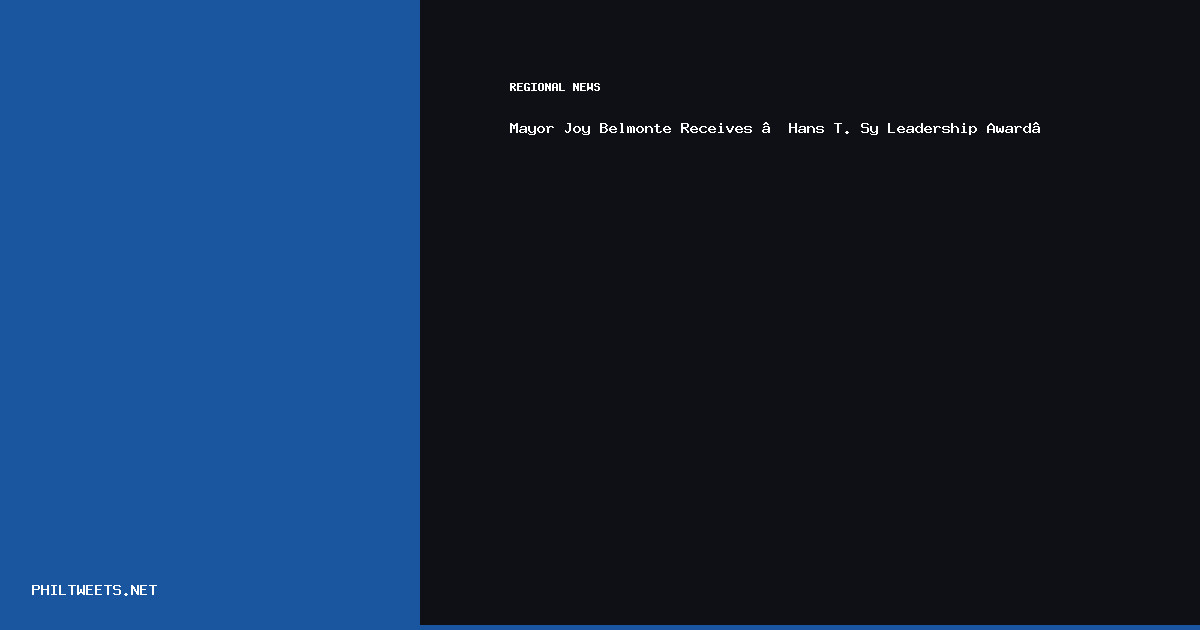
Task: Click the PHILTWEETS.NET site name
Action: [x=94, y=590]
